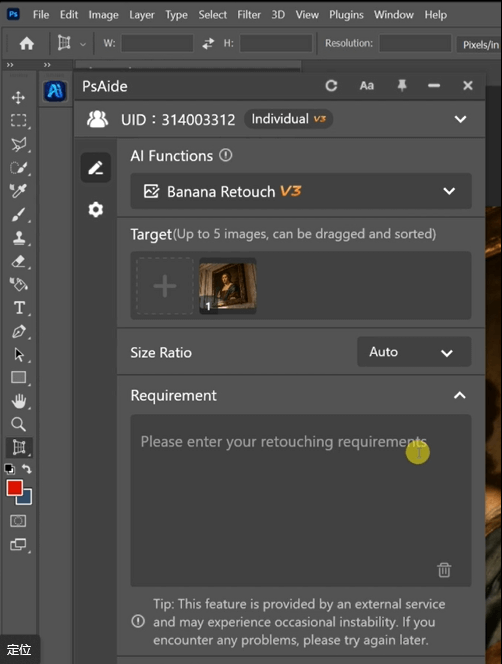The width and height of the screenshot is (502, 664).
Task: Open the Window menu
Action: pos(394,15)
